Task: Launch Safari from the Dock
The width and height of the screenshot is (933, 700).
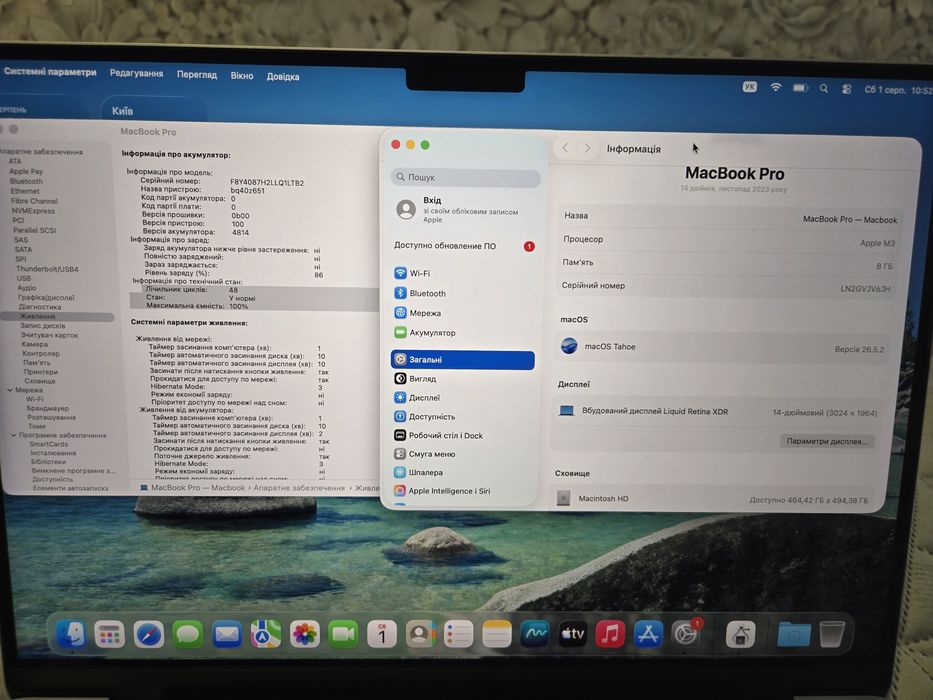Action: click(149, 634)
